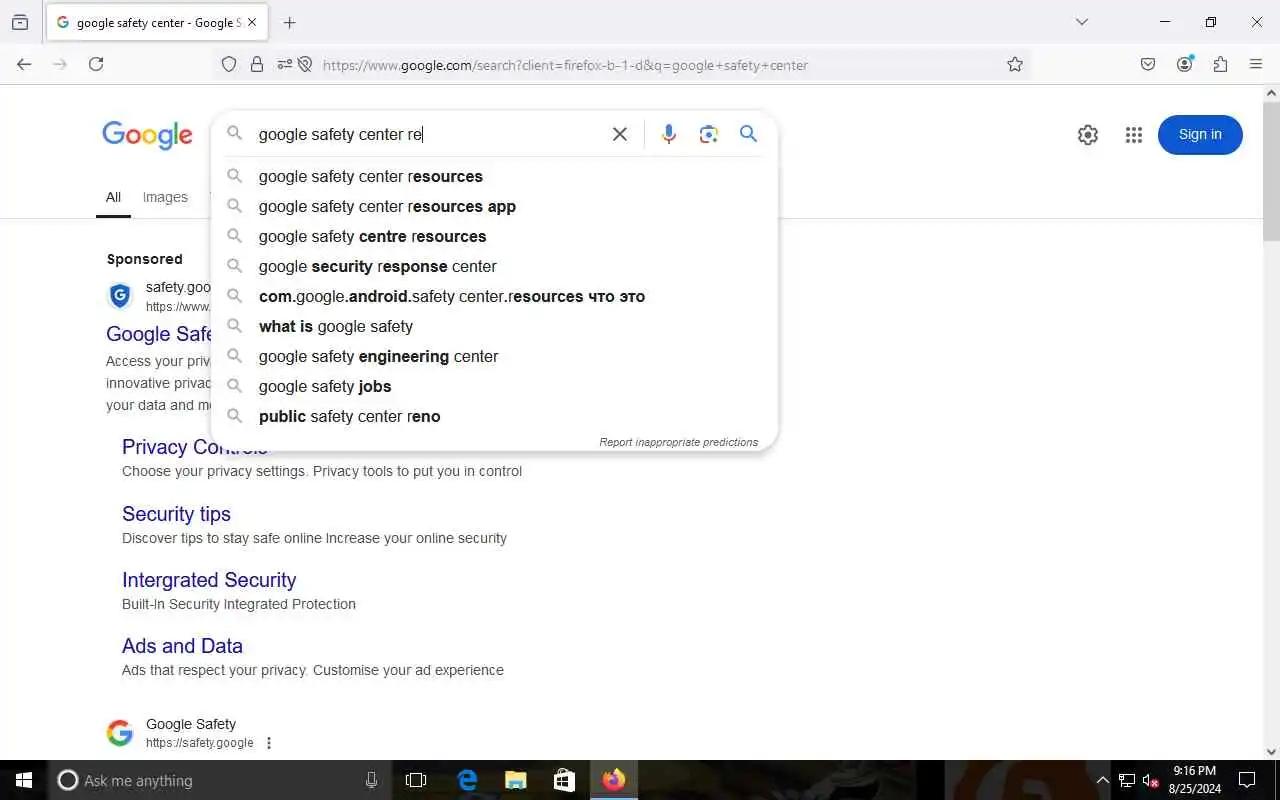Close the google safety center tab
The height and width of the screenshot is (800, 1280).
pos(252,22)
